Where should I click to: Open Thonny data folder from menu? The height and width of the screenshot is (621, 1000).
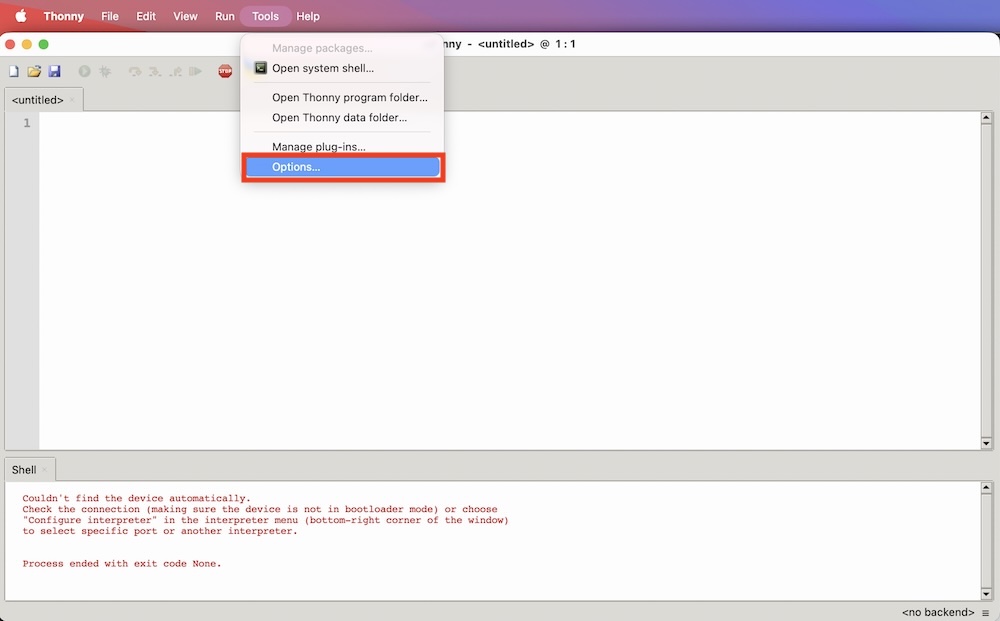339,118
